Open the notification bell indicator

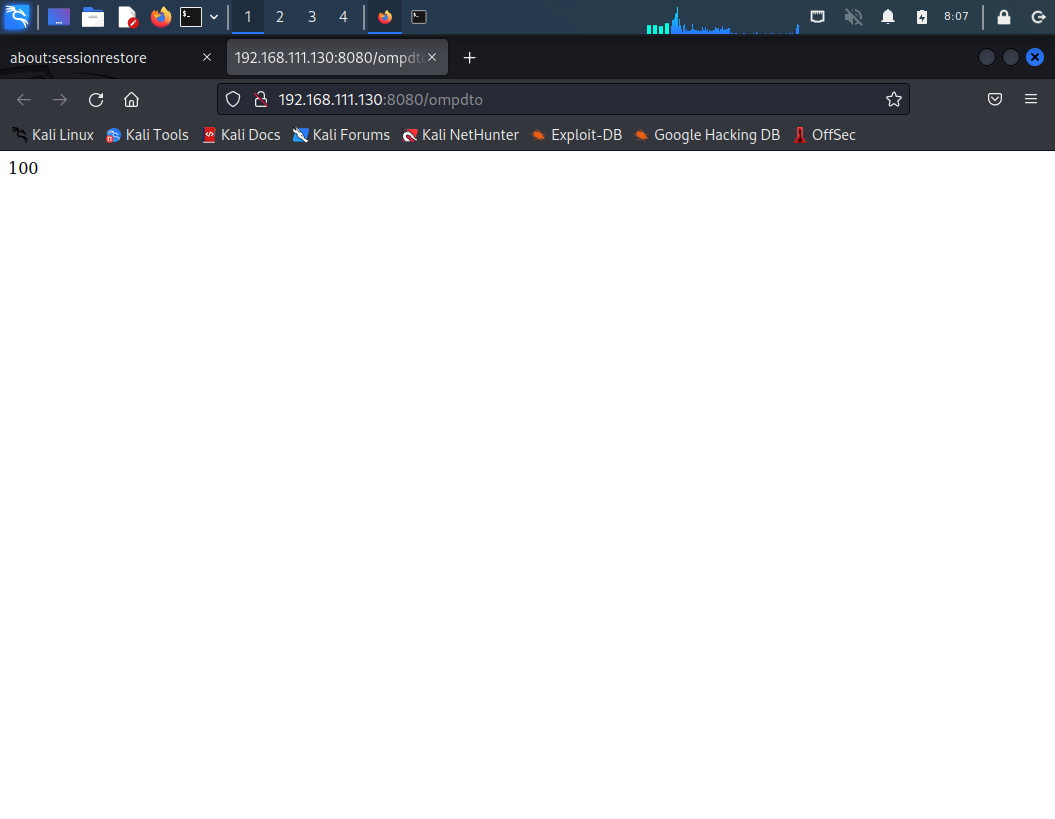click(x=887, y=16)
